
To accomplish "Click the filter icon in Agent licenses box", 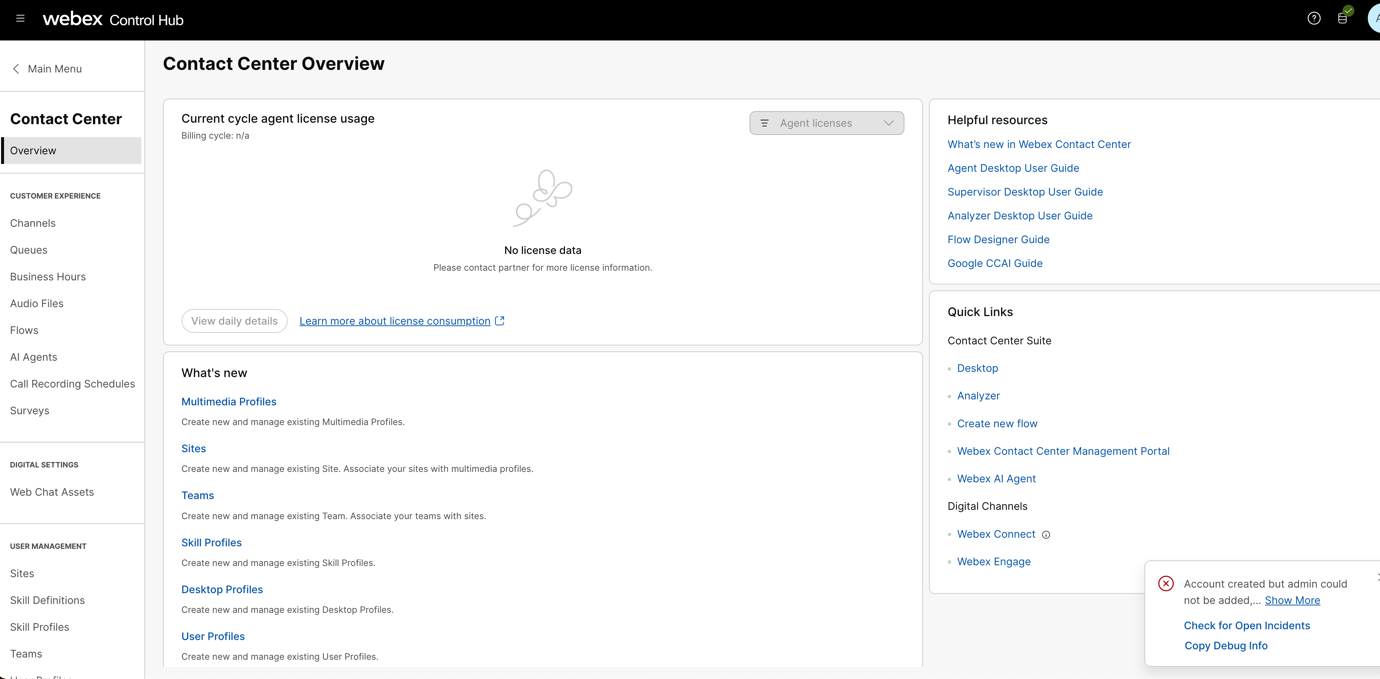I will (765, 123).
